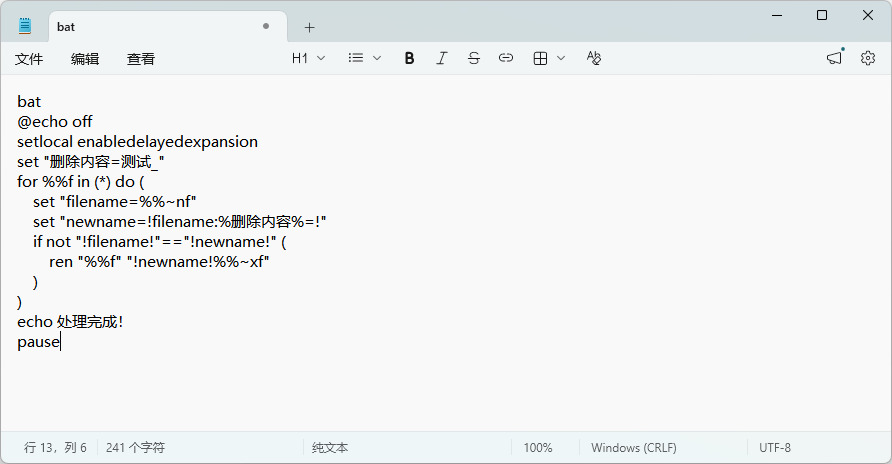Open the 文件 menu
Image resolution: width=892 pixels, height=464 pixels.
pyautogui.click(x=29, y=59)
